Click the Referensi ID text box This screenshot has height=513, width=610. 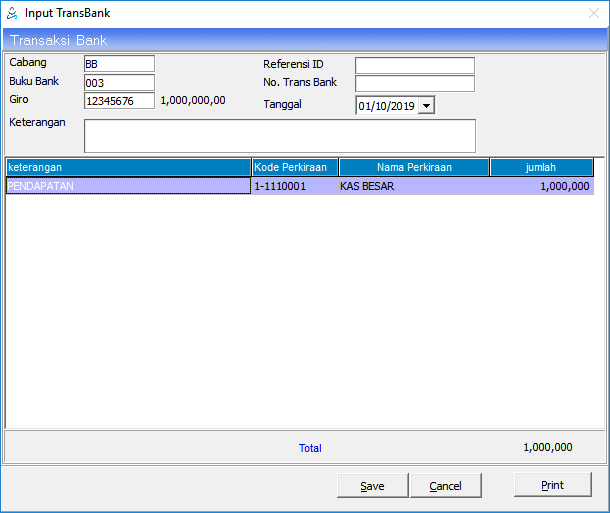(414, 65)
